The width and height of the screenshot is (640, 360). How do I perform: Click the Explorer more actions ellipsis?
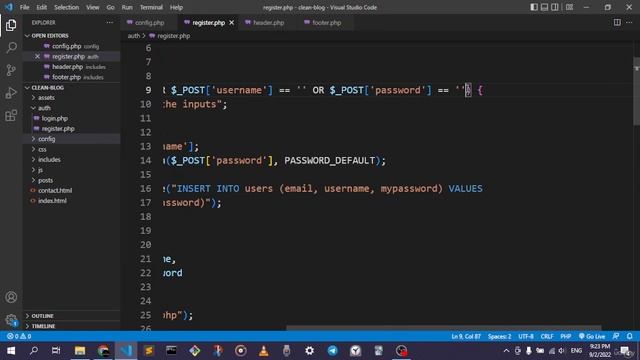(110, 22)
